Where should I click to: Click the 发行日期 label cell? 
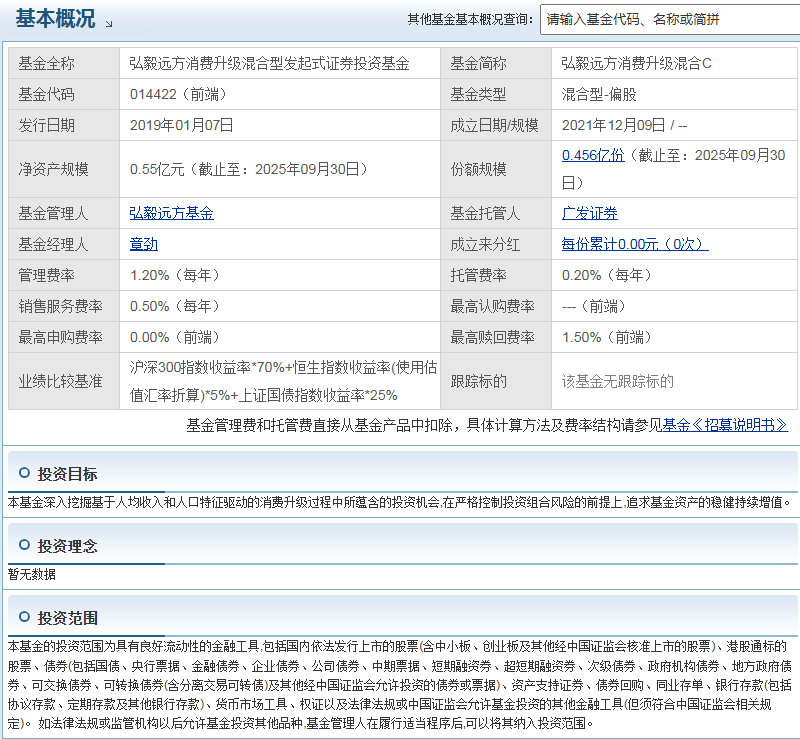(64, 125)
